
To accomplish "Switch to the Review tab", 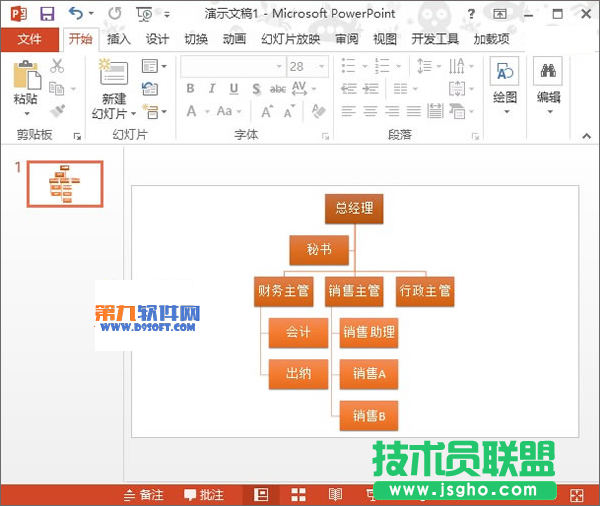I will (347, 39).
